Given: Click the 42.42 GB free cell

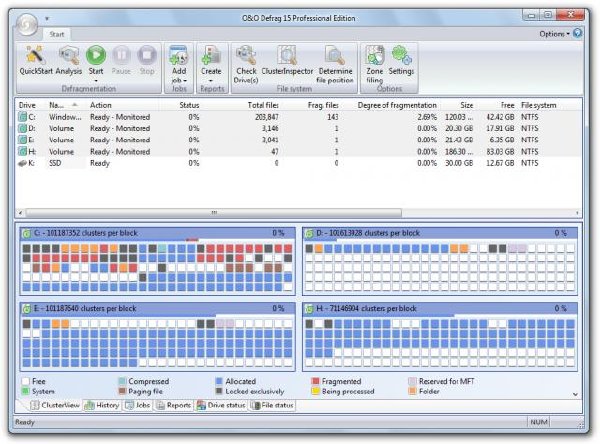Looking at the screenshot, I should (x=500, y=117).
